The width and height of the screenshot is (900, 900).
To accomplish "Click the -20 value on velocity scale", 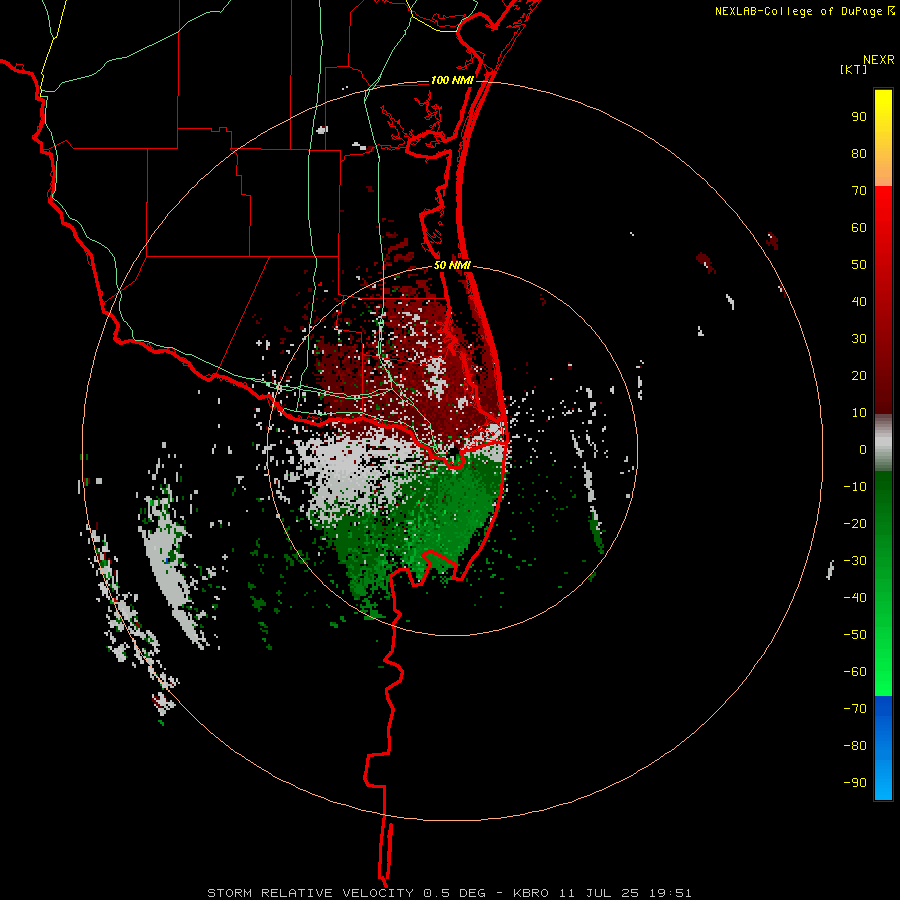I will click(x=855, y=524).
